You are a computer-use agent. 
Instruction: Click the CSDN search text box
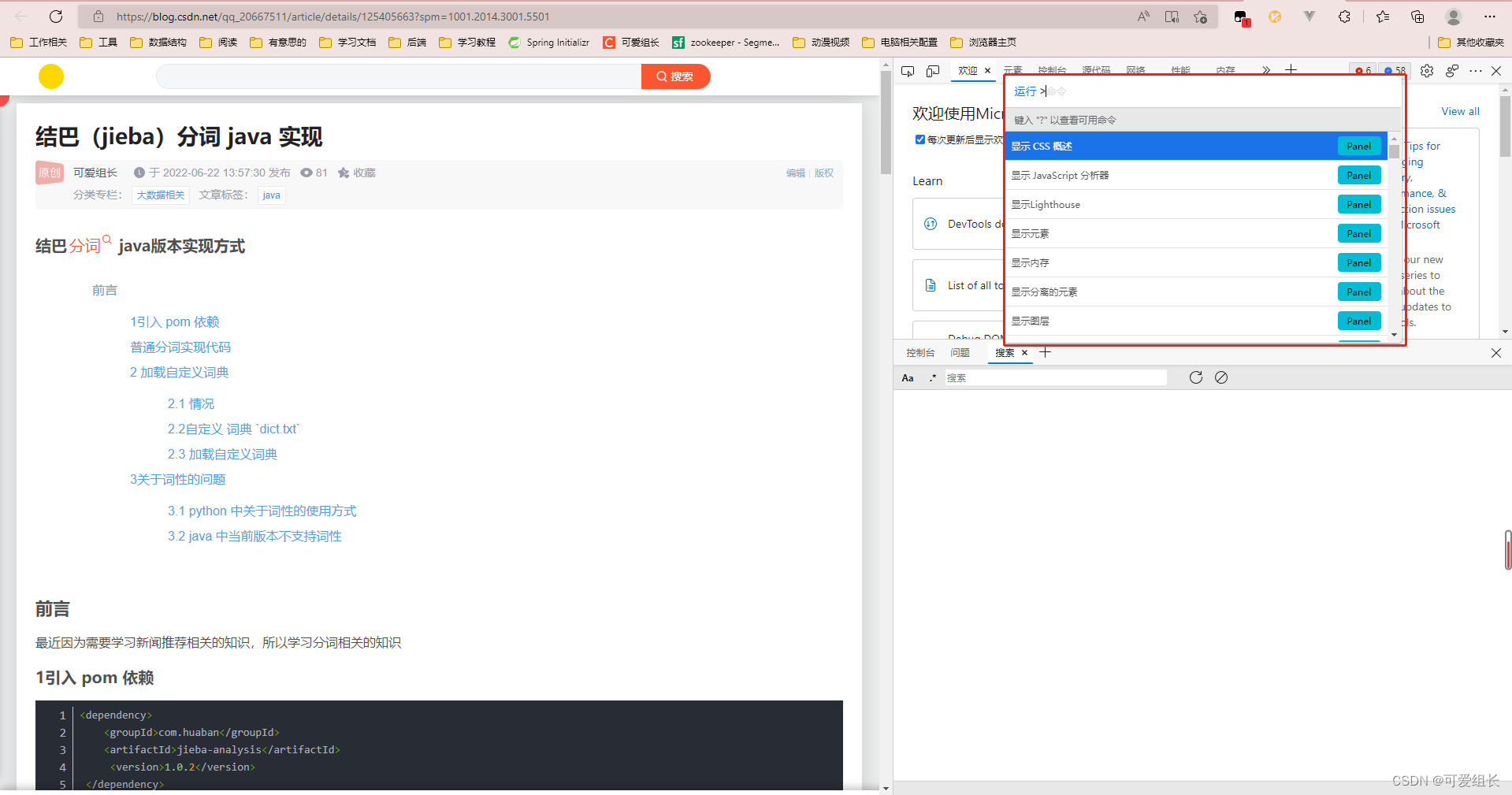399,76
